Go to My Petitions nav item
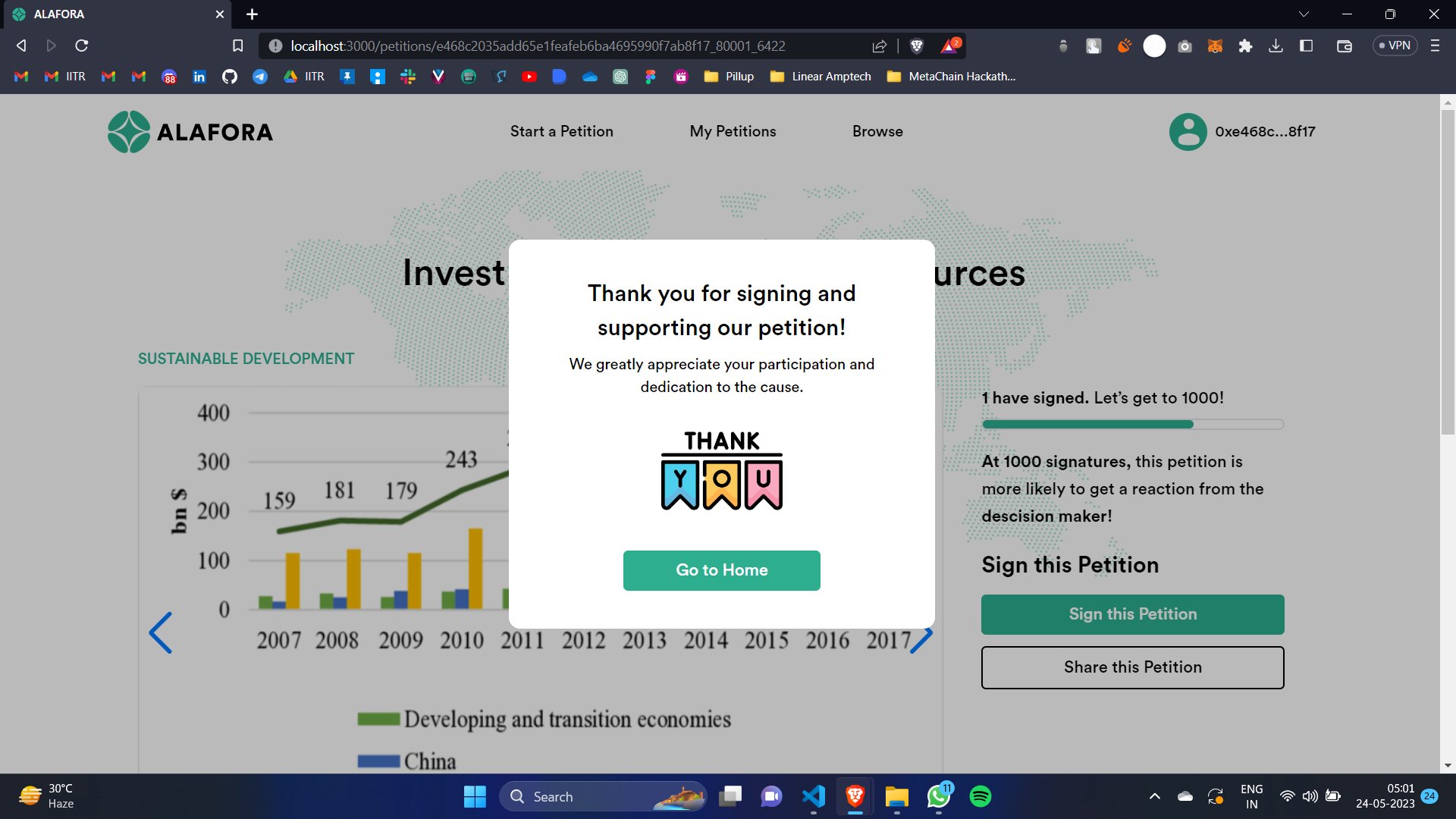The image size is (1456, 819). 733,132
